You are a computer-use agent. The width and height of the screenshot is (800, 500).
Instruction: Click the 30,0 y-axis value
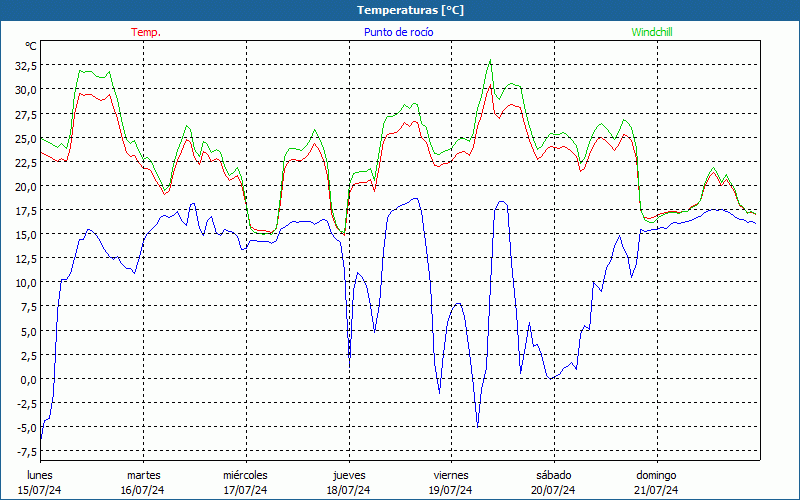click(x=26, y=90)
